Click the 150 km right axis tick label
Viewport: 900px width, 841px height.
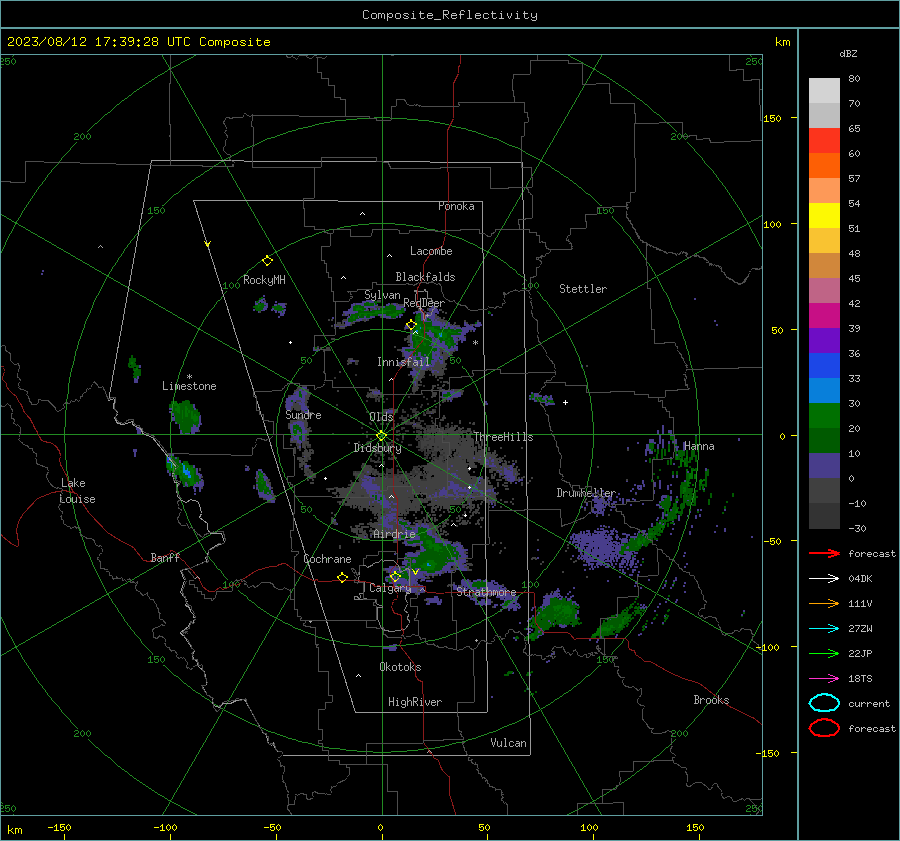[x=772, y=118]
